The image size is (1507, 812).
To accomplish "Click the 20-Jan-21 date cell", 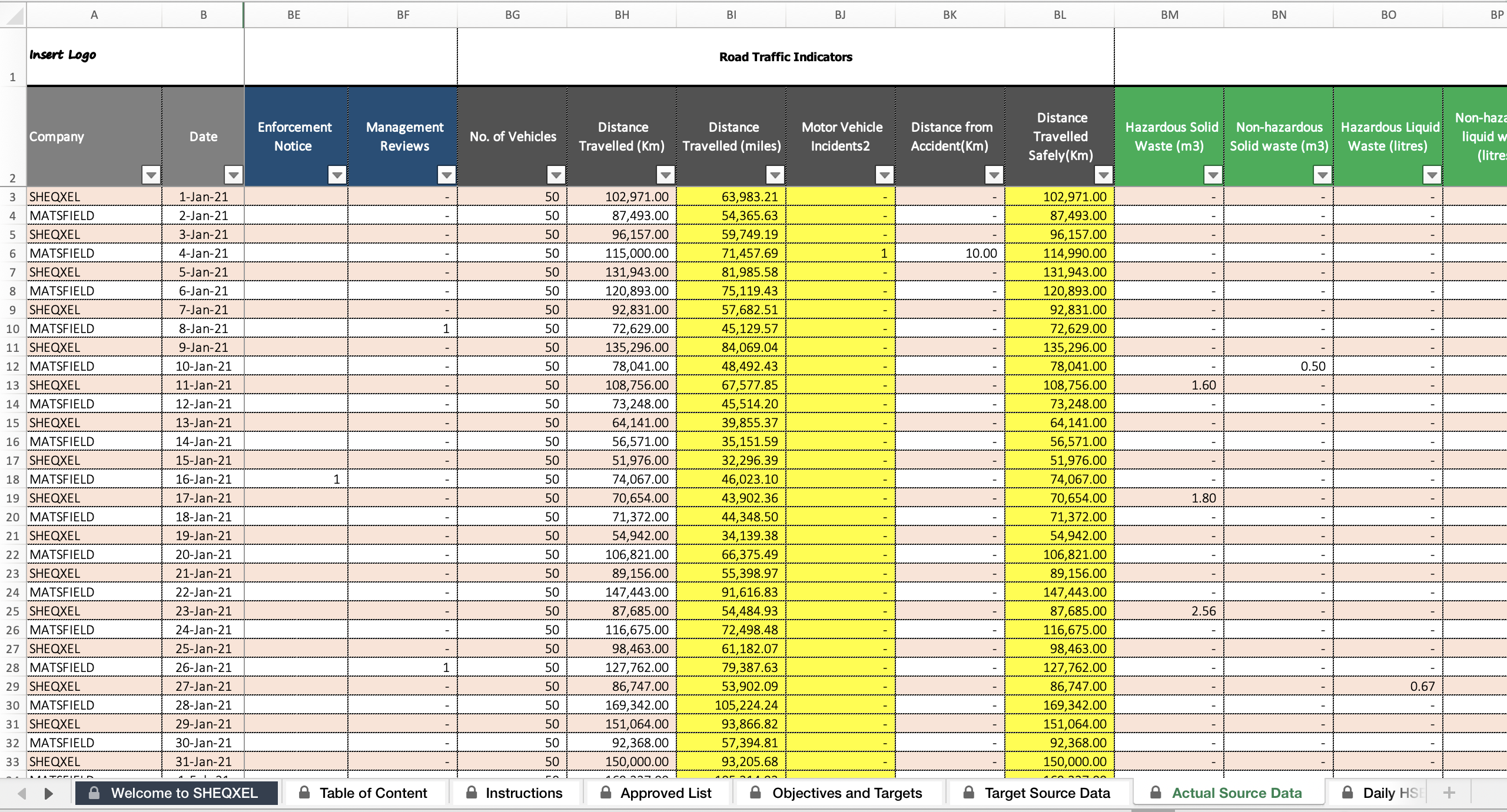I will coord(203,554).
